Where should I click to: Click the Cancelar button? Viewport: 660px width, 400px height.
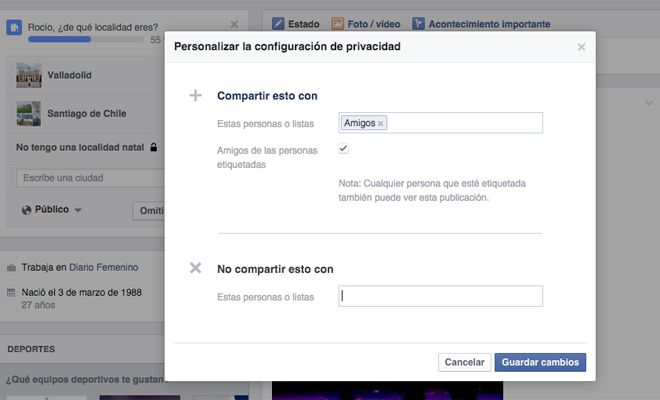coord(464,362)
